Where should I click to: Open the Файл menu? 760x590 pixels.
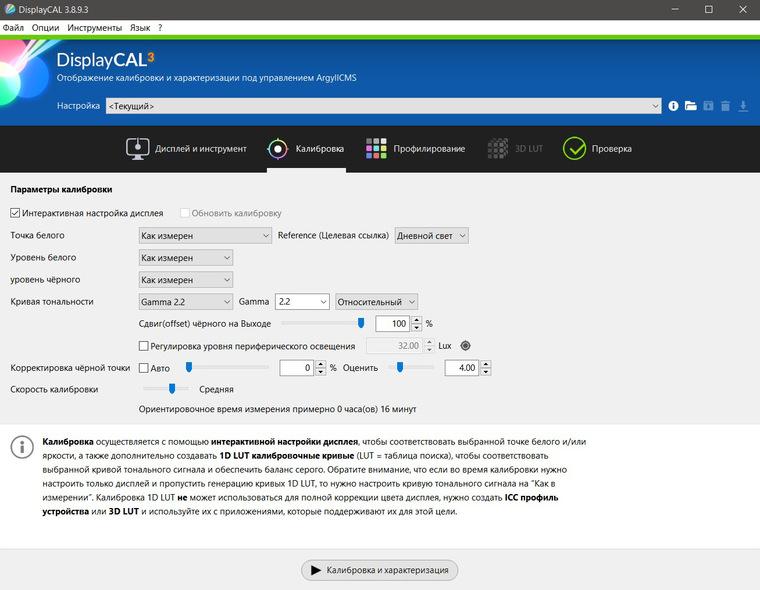click(13, 28)
